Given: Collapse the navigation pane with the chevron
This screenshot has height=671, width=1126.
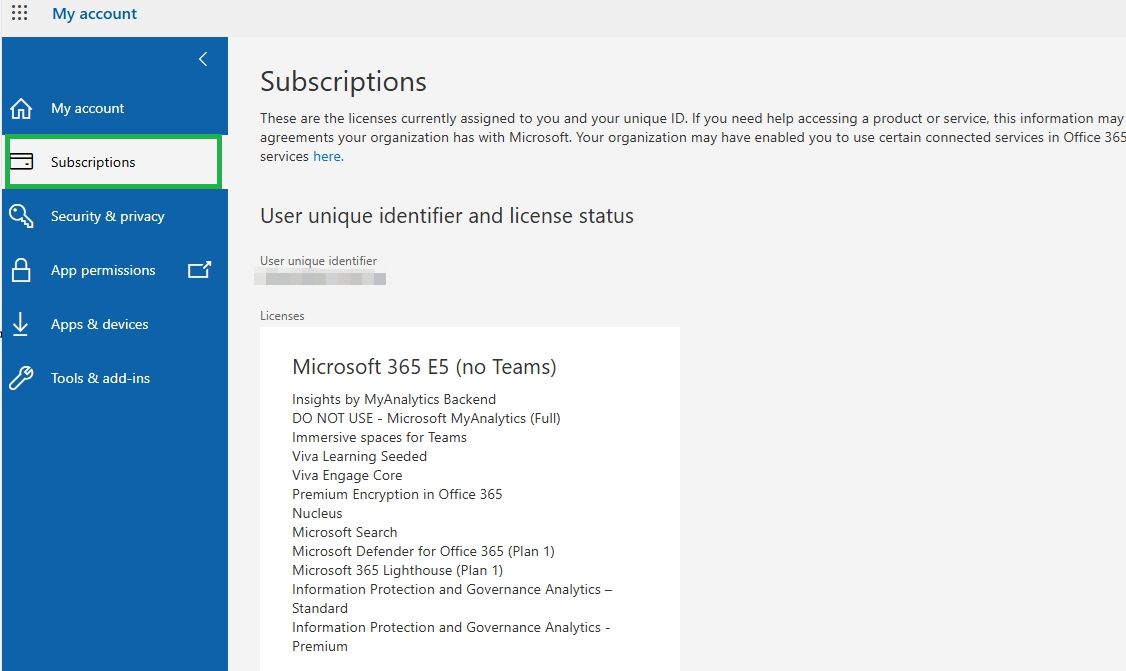Looking at the screenshot, I should 203,59.
